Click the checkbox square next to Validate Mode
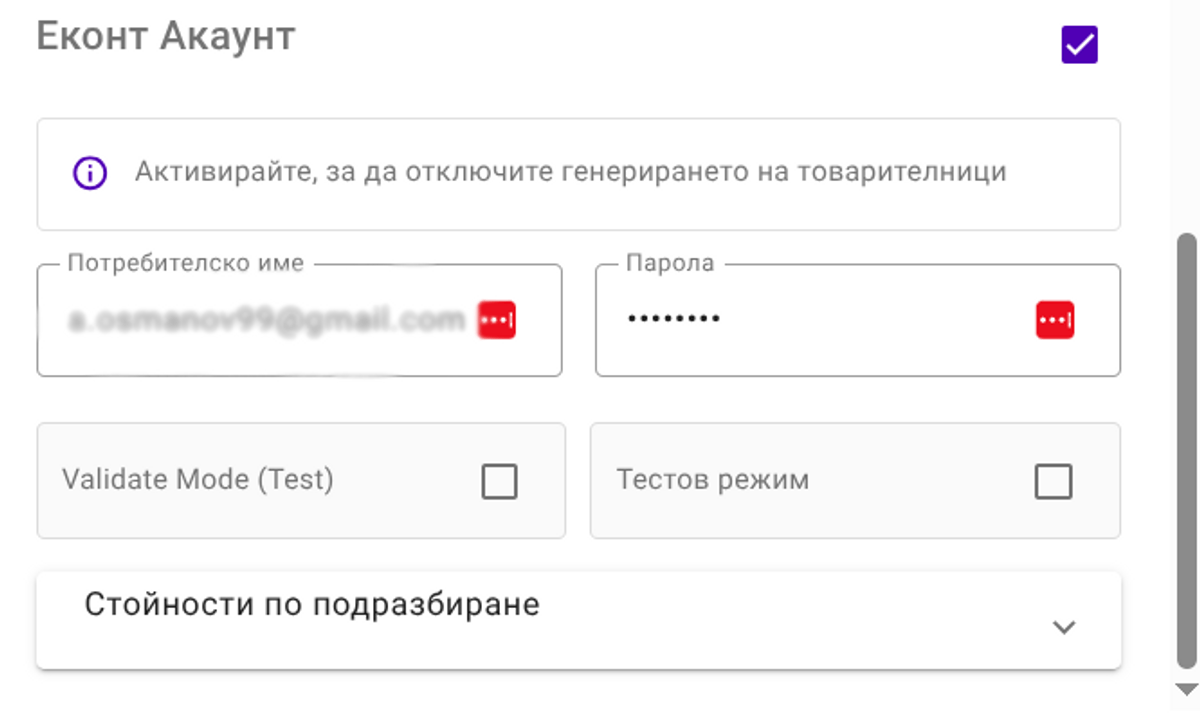Viewport: 1200px width, 719px height. (x=501, y=481)
